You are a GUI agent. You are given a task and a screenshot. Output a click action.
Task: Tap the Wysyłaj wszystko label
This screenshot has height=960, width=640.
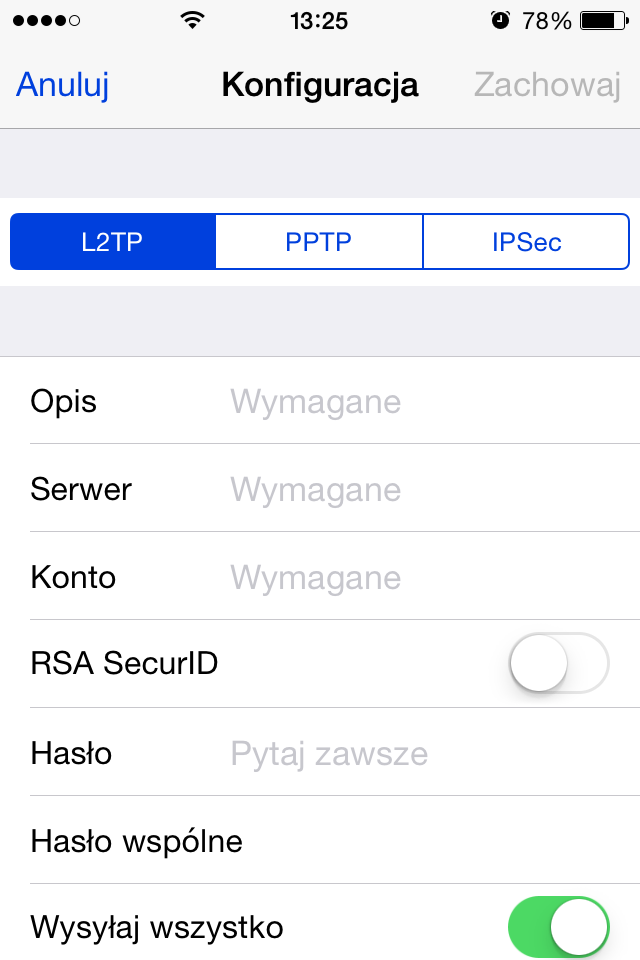coord(157,927)
